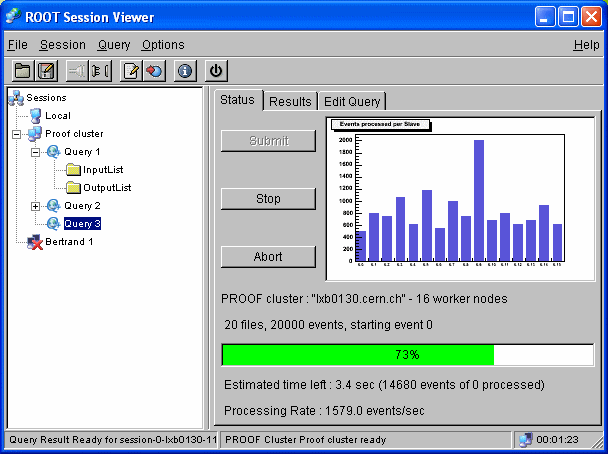
Task: Switch to the Results tab
Action: [x=290, y=101]
